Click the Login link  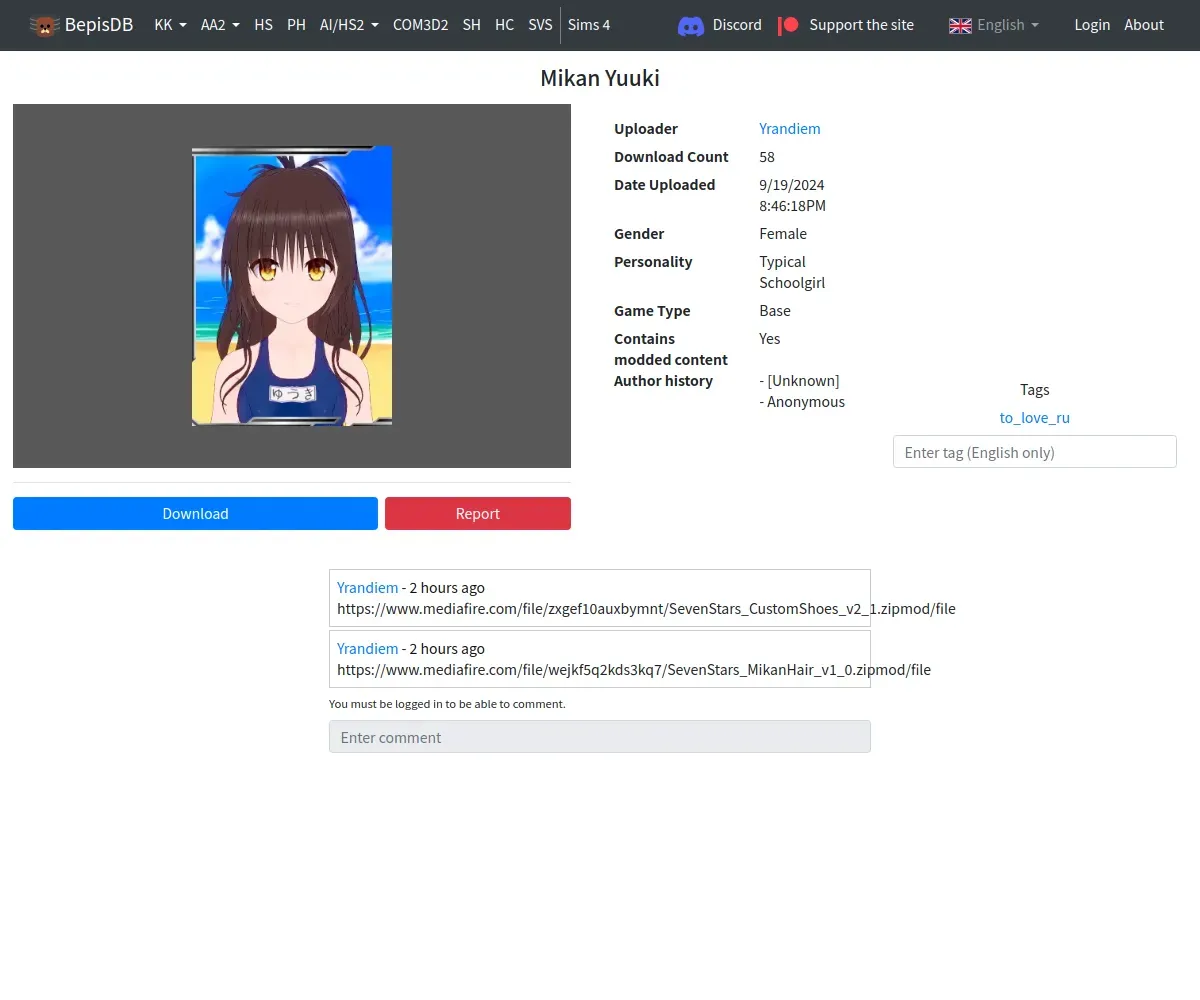(x=1092, y=25)
